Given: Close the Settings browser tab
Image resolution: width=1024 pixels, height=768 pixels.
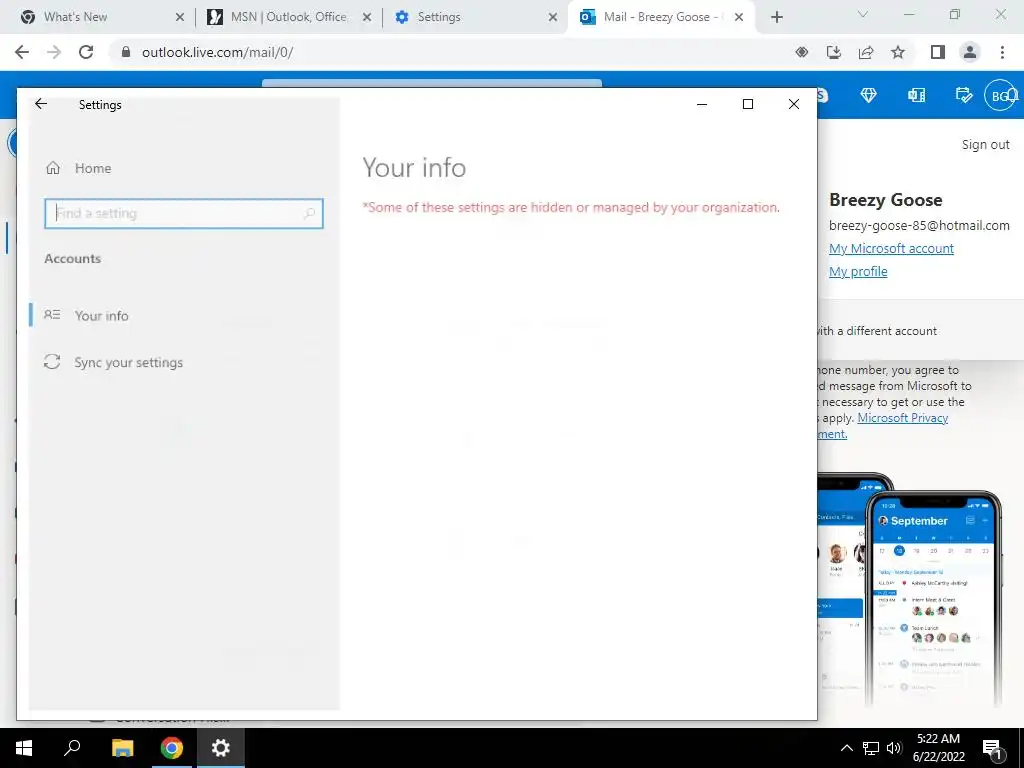Looking at the screenshot, I should coord(553,18).
